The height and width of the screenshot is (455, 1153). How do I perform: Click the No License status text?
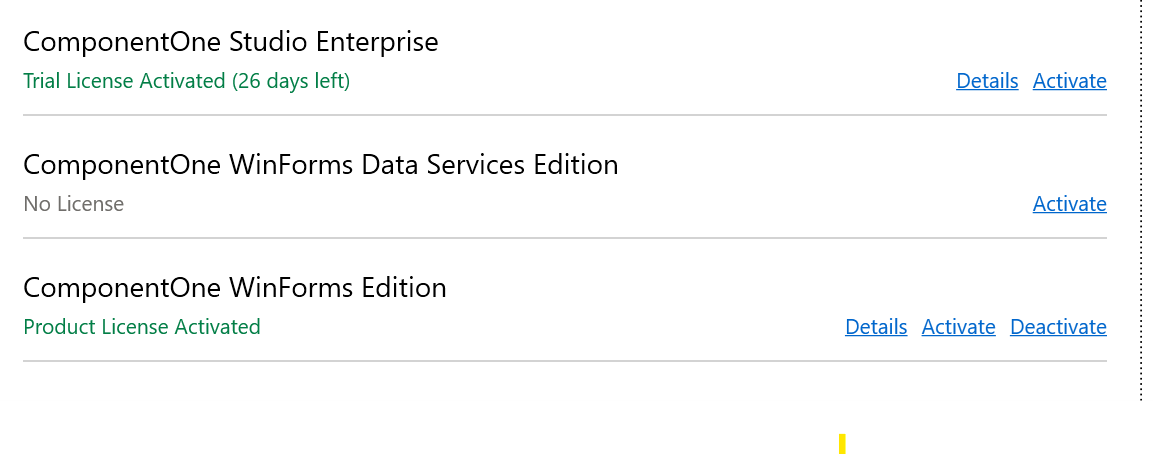73,204
